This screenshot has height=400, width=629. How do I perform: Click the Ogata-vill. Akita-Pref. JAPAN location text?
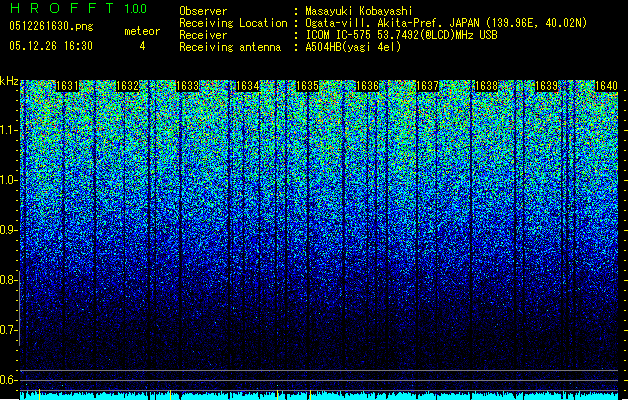[x=446, y=23]
